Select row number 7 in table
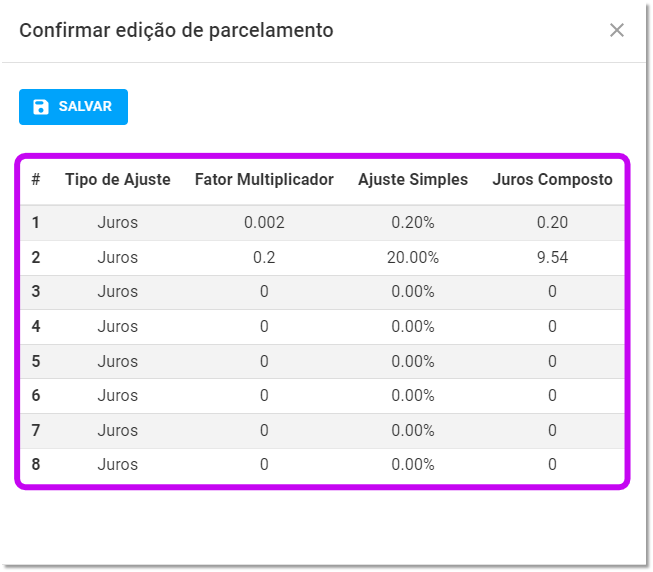653x572 pixels. tap(36, 431)
